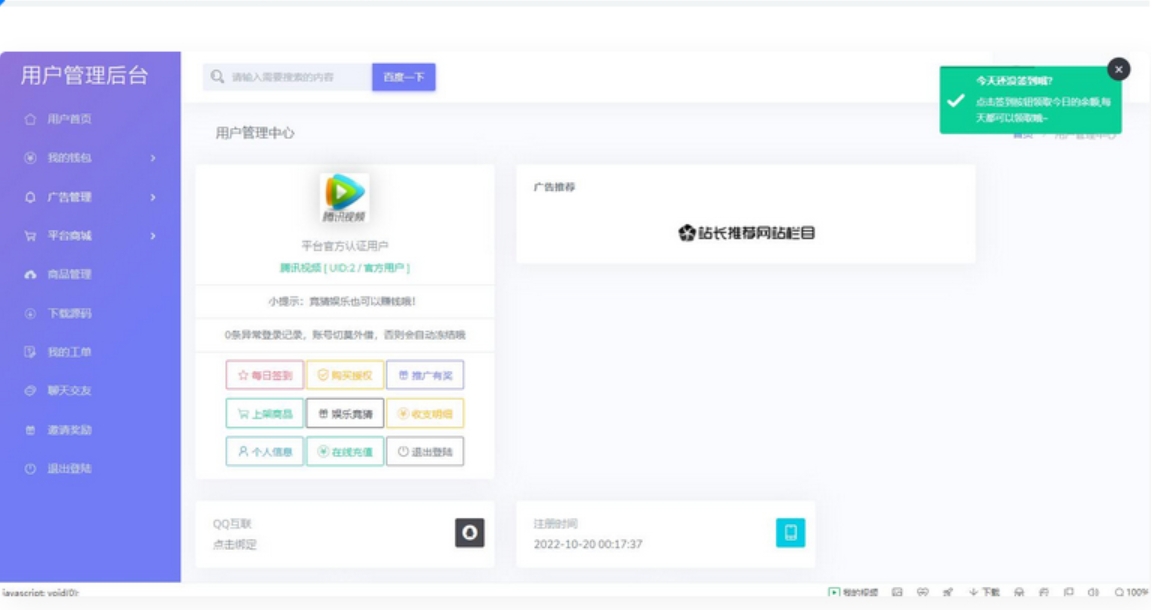Click the 平台官方认证用户 text
The width and height of the screenshot is (1165, 610).
[x=345, y=246]
